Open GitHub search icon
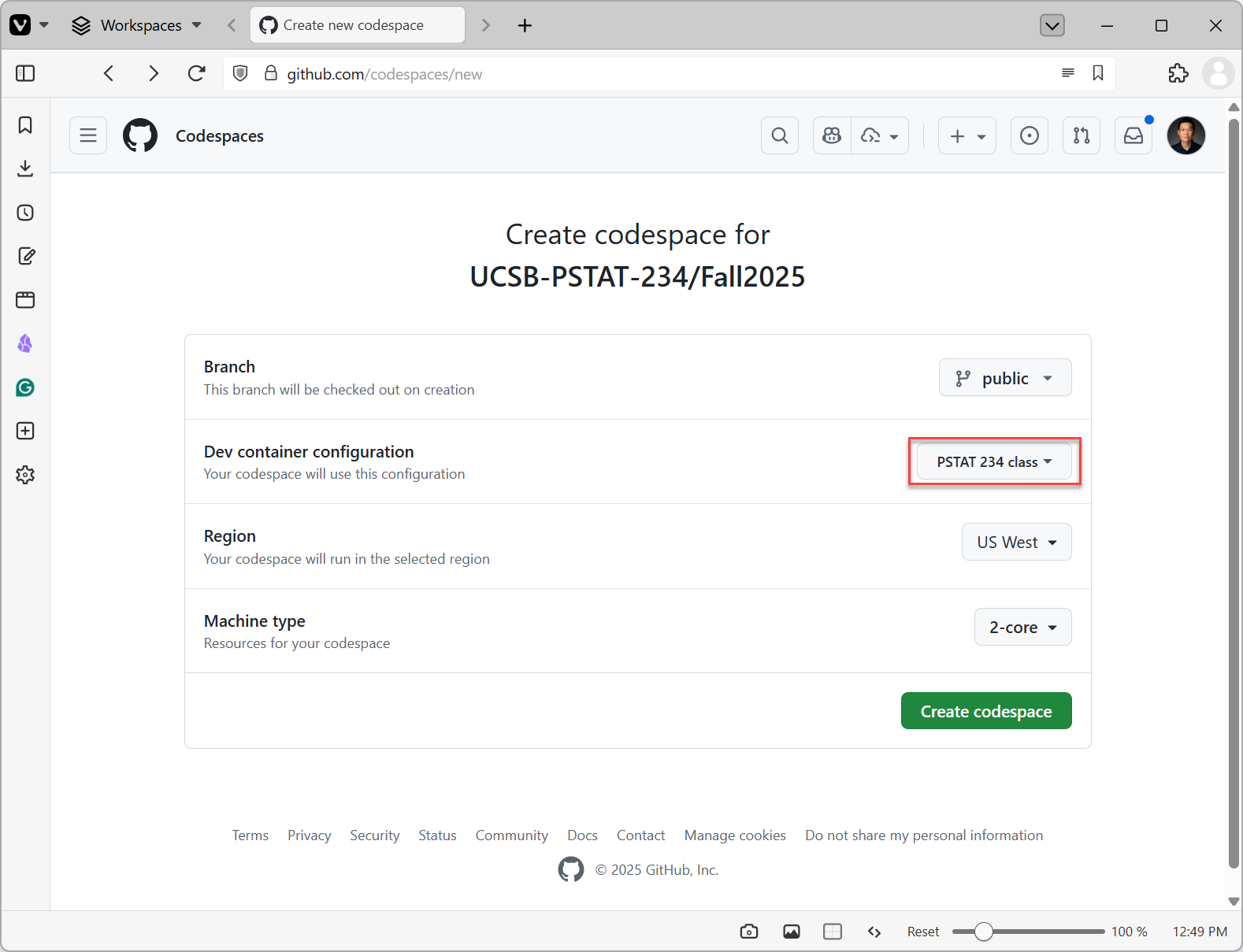1243x952 pixels. click(x=780, y=135)
